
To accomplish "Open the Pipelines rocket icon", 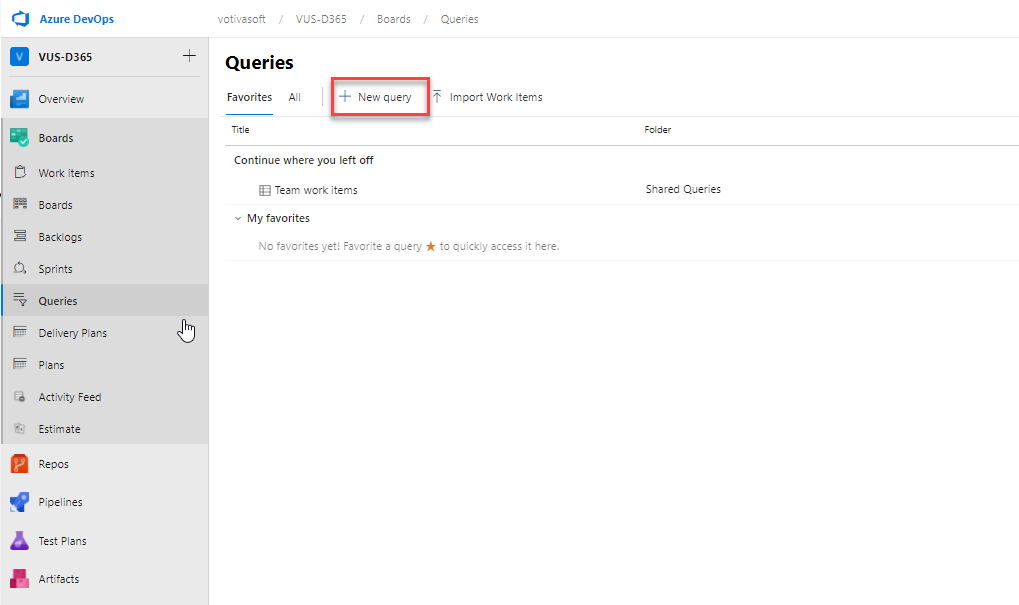I will [19, 502].
